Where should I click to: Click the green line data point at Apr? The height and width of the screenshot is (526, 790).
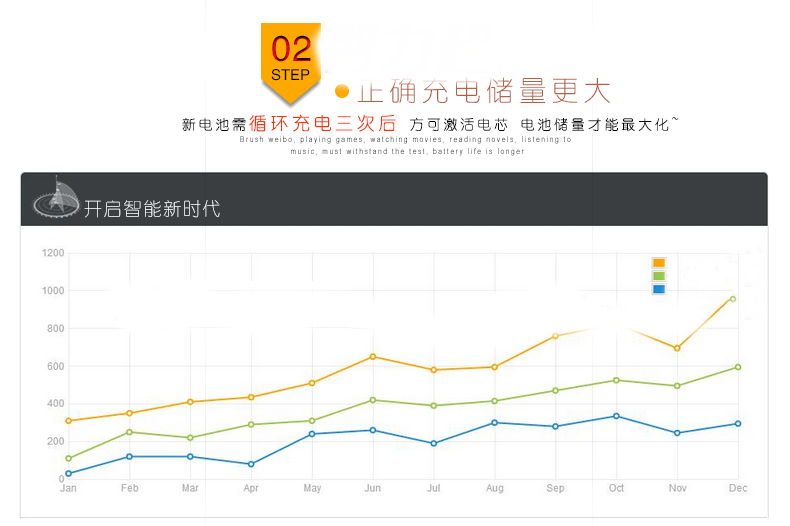(251, 425)
